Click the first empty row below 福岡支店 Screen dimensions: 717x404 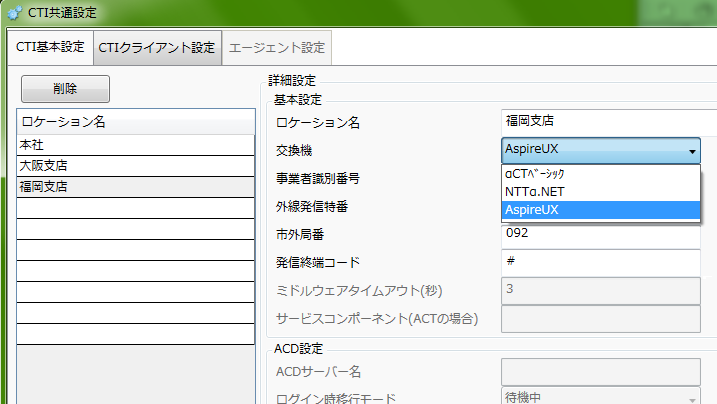point(136,208)
